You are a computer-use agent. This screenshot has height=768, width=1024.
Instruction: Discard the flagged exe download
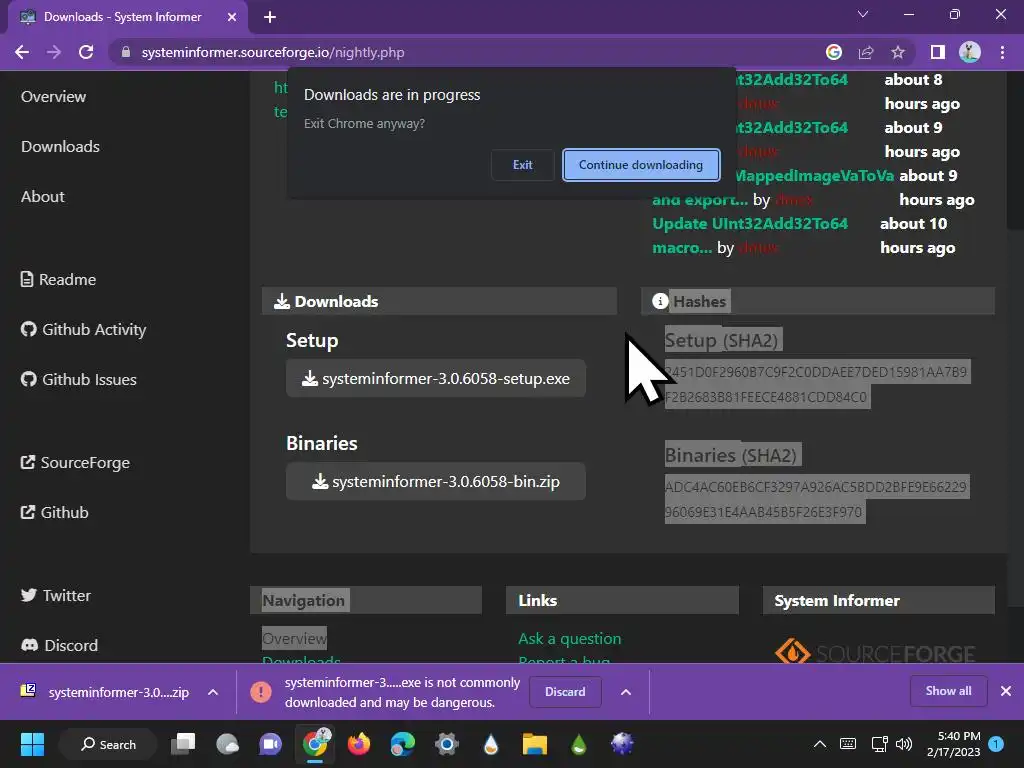click(x=565, y=692)
